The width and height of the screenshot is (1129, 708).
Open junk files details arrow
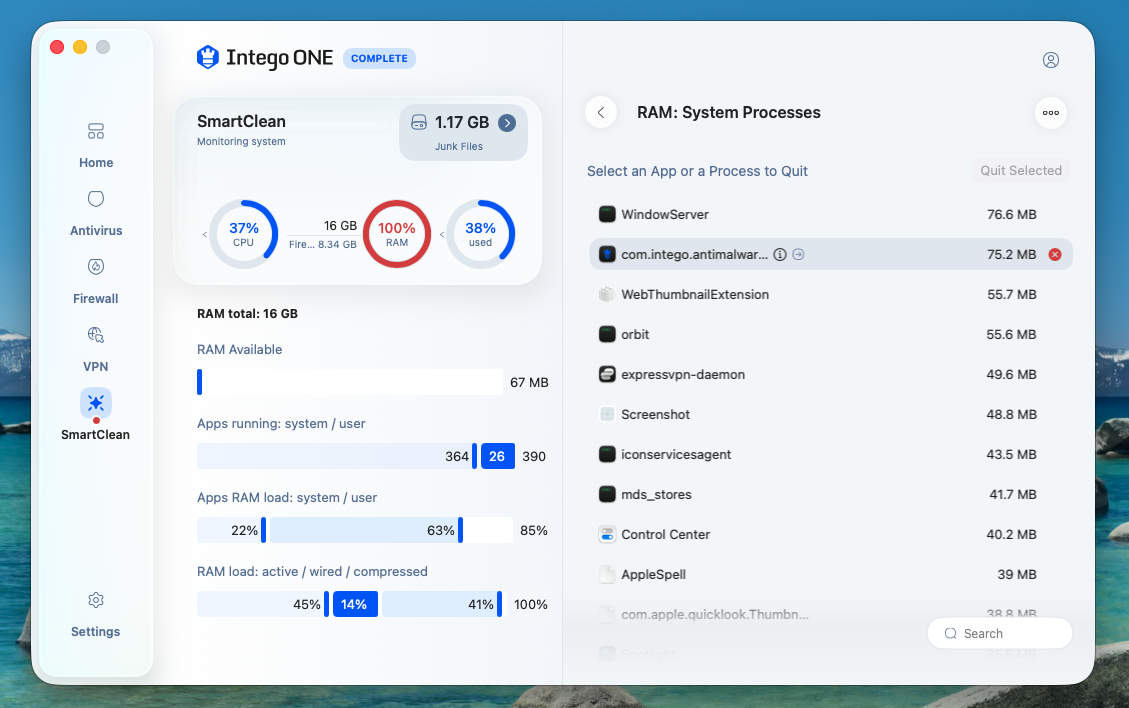[507, 123]
